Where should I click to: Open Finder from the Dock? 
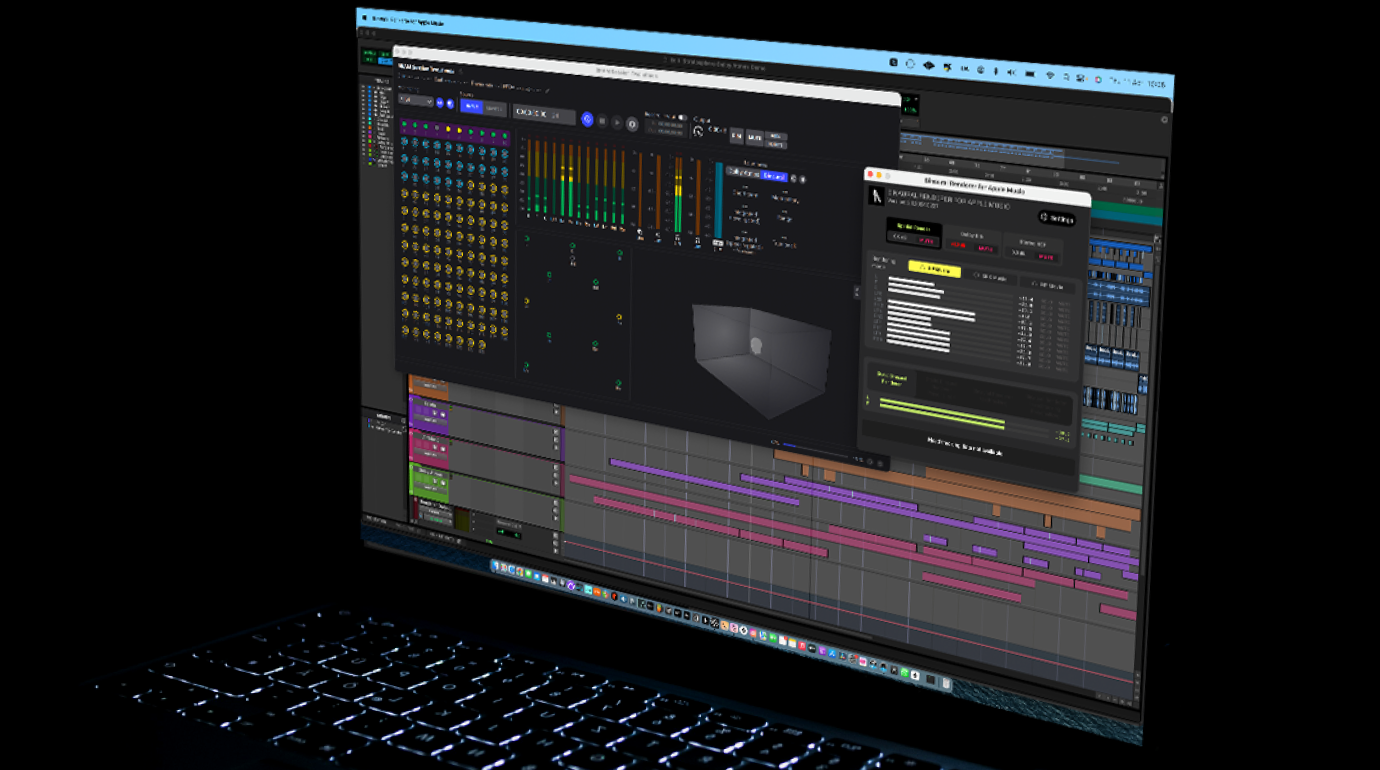point(496,567)
